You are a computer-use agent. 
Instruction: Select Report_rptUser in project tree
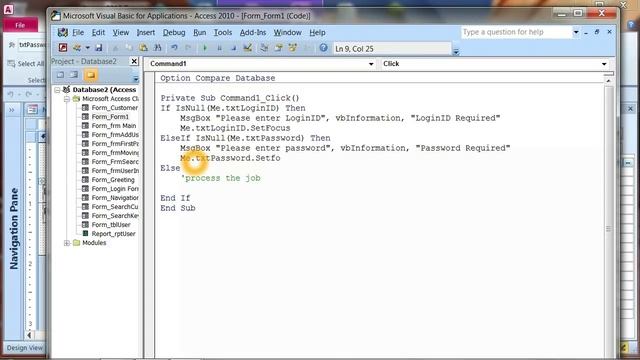(x=113, y=233)
